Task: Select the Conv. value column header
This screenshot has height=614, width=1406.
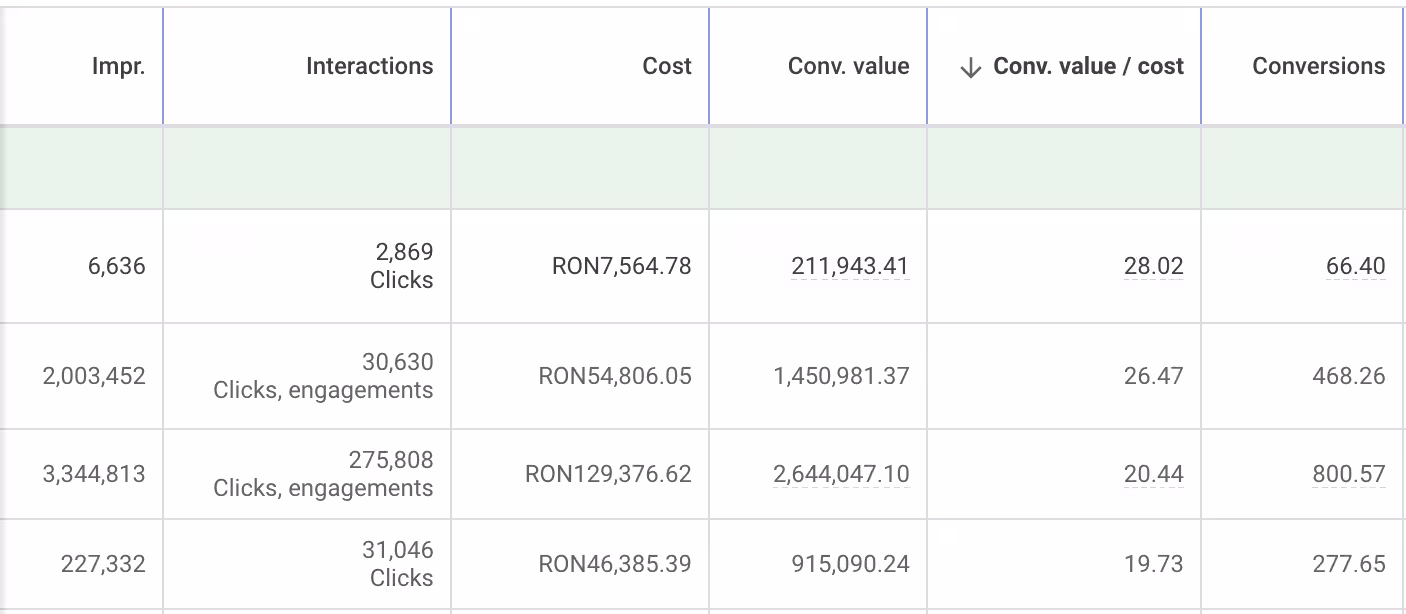Action: click(x=848, y=67)
